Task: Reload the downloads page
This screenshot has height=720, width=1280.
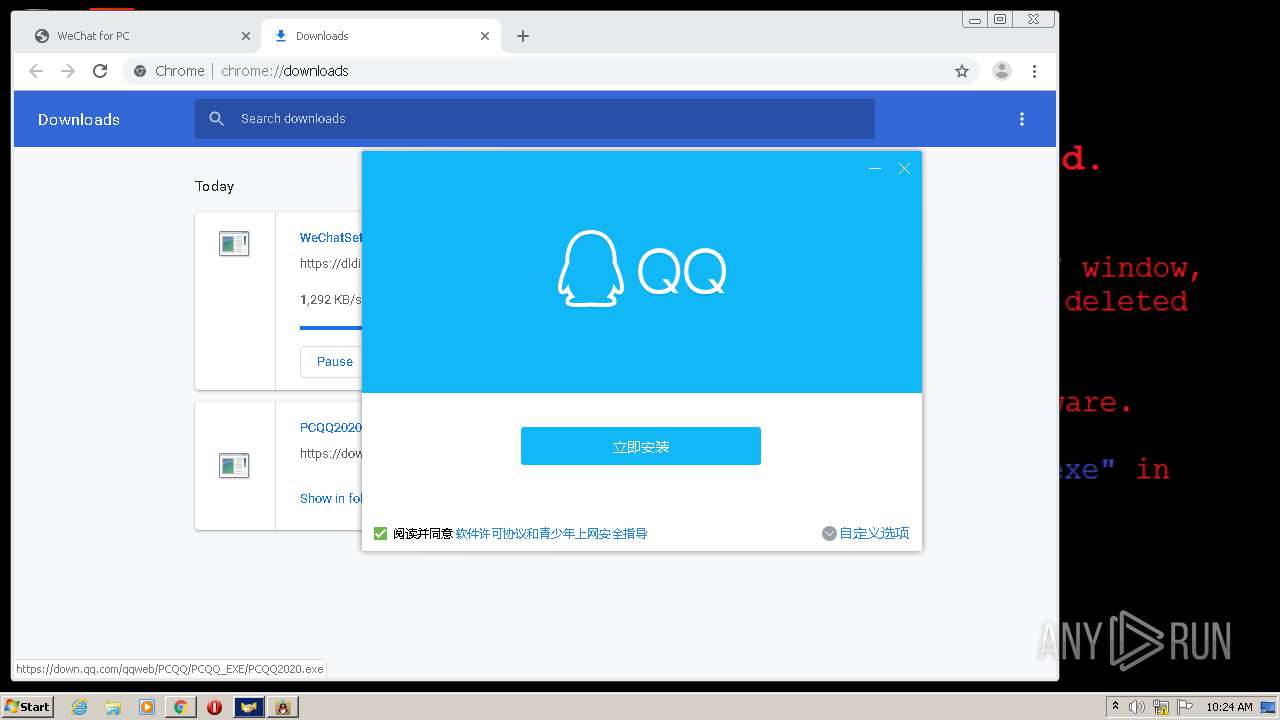Action: tap(100, 71)
